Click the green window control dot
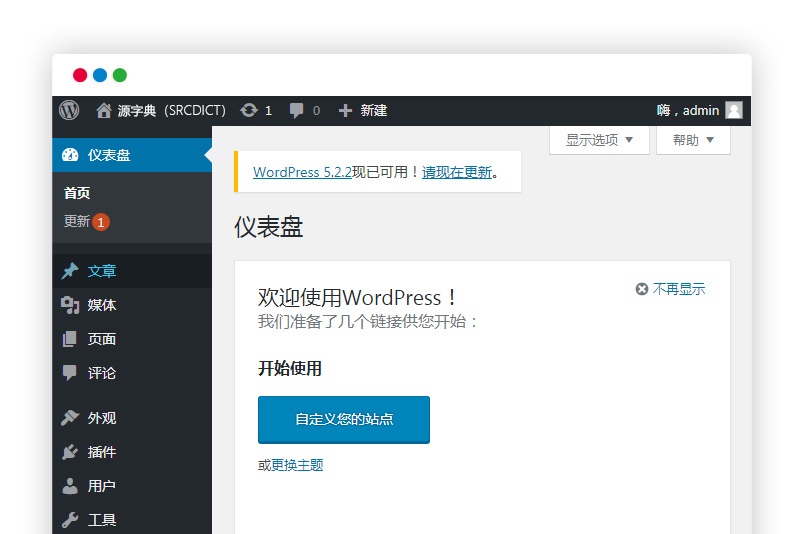Viewport: 800px width, 534px height. coord(120,75)
